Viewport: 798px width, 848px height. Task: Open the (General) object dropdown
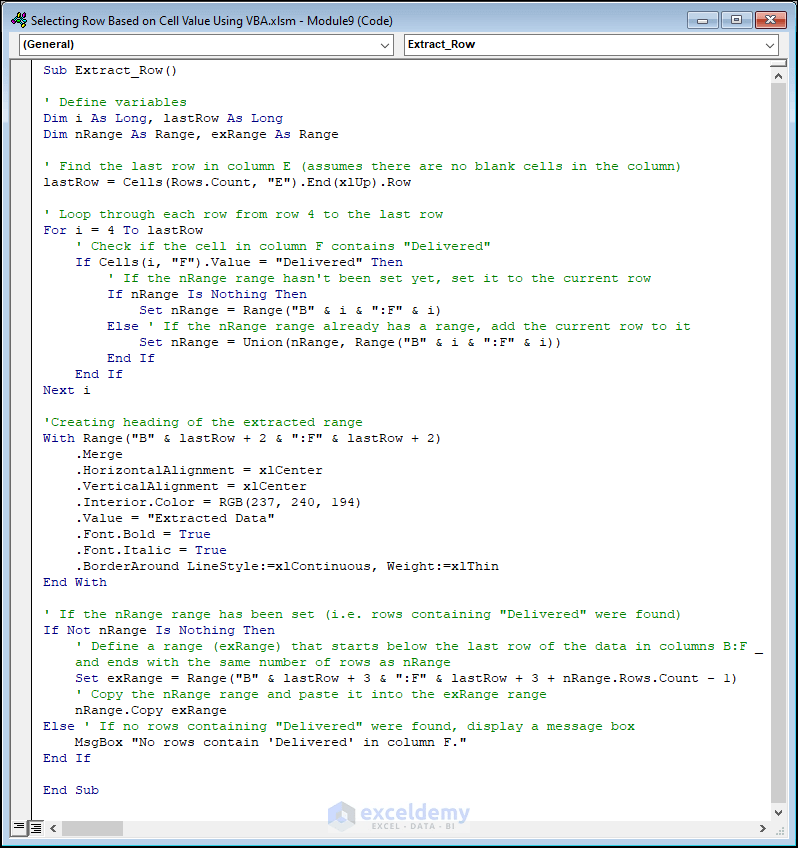[384, 45]
